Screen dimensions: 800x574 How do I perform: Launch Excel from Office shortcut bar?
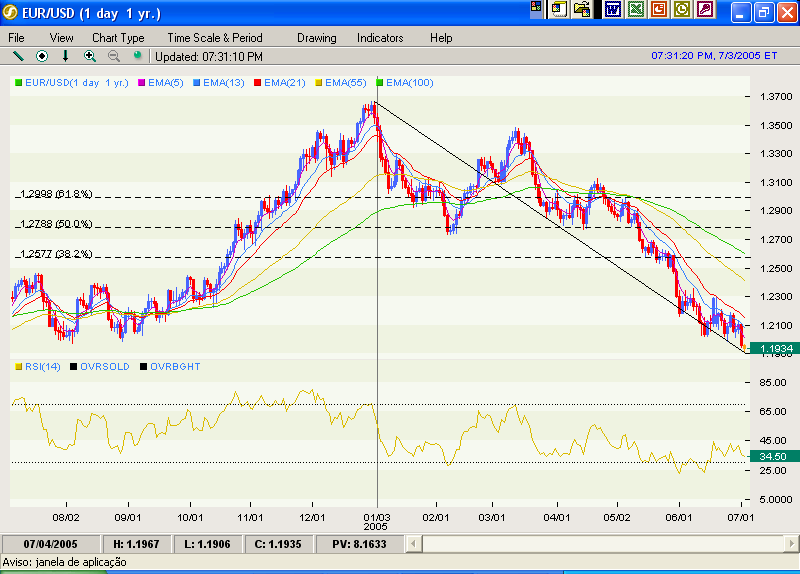(x=636, y=10)
